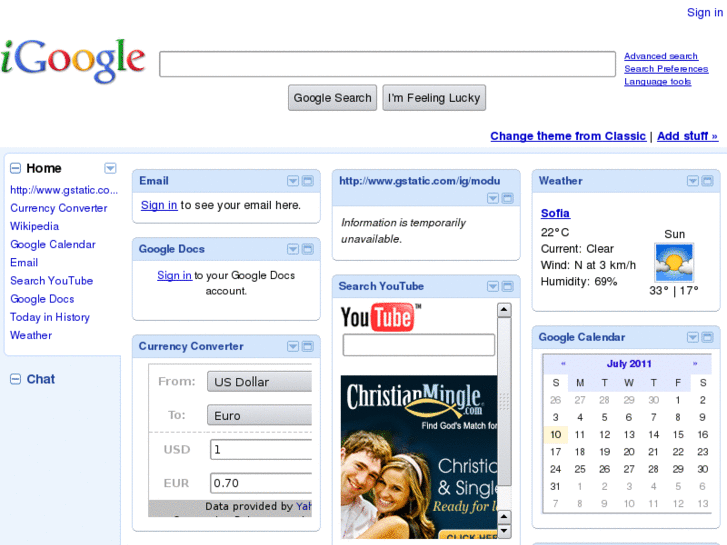The image size is (727, 545).
Task: Click Sign in link in Email gadget
Action: (x=159, y=205)
